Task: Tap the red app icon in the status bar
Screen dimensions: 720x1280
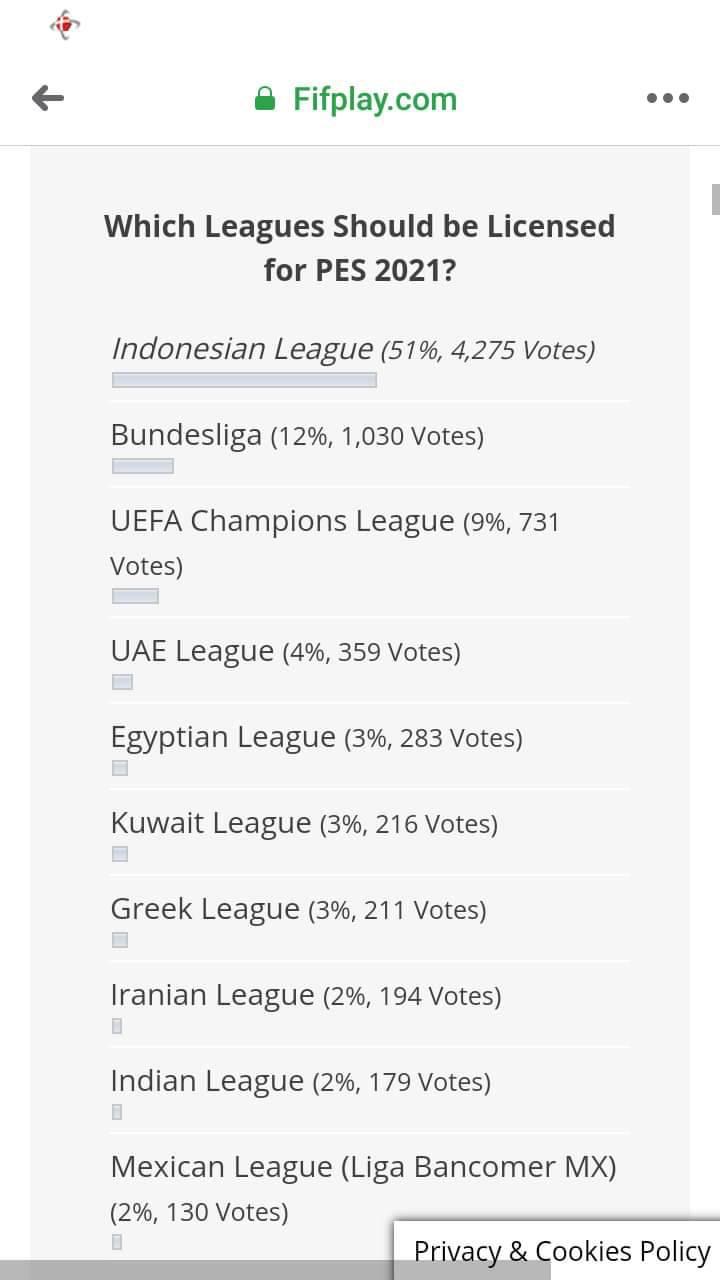Action: pyautogui.click(x=65, y=25)
